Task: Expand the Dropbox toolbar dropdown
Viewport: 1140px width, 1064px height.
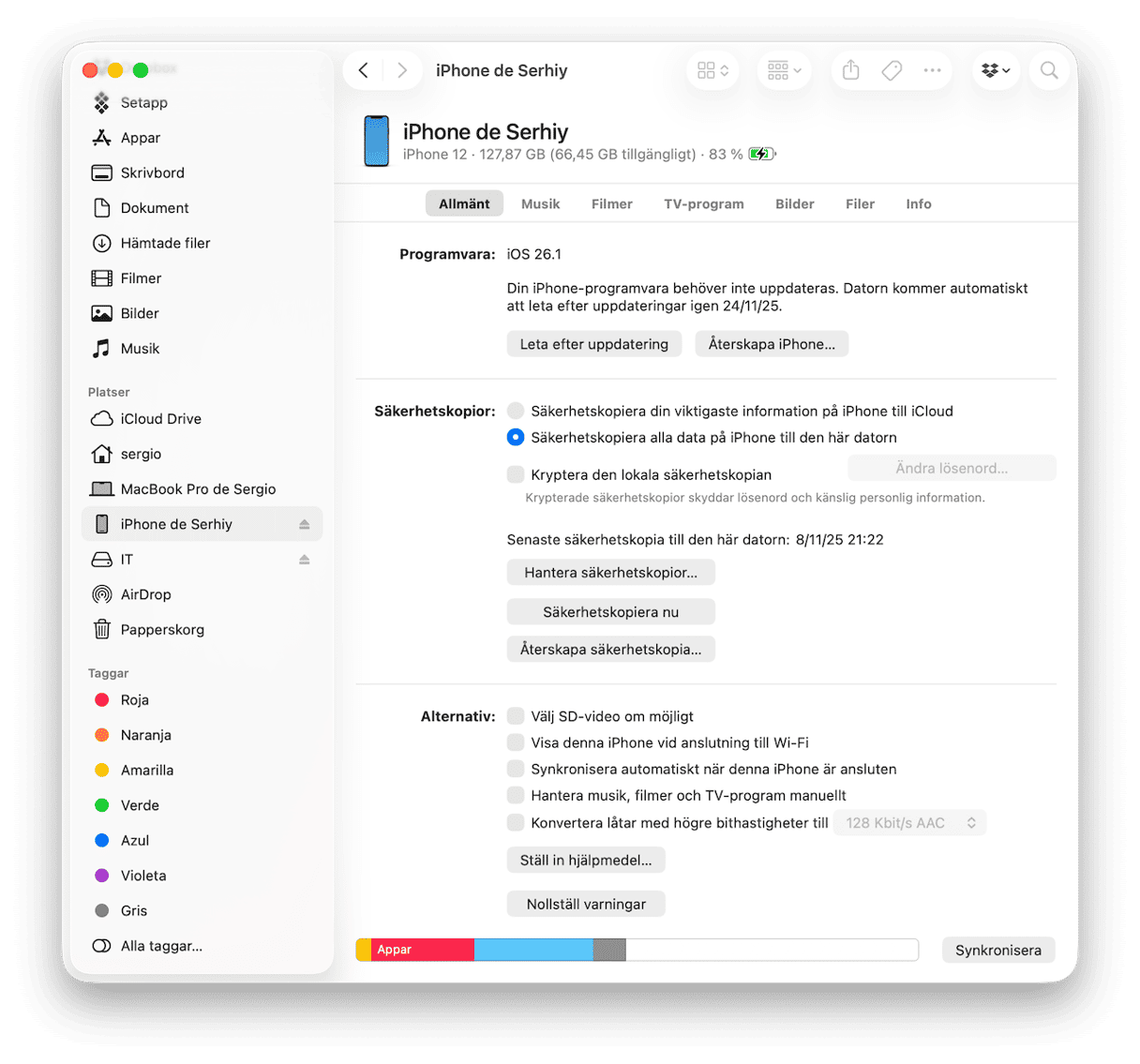Action: point(996,70)
